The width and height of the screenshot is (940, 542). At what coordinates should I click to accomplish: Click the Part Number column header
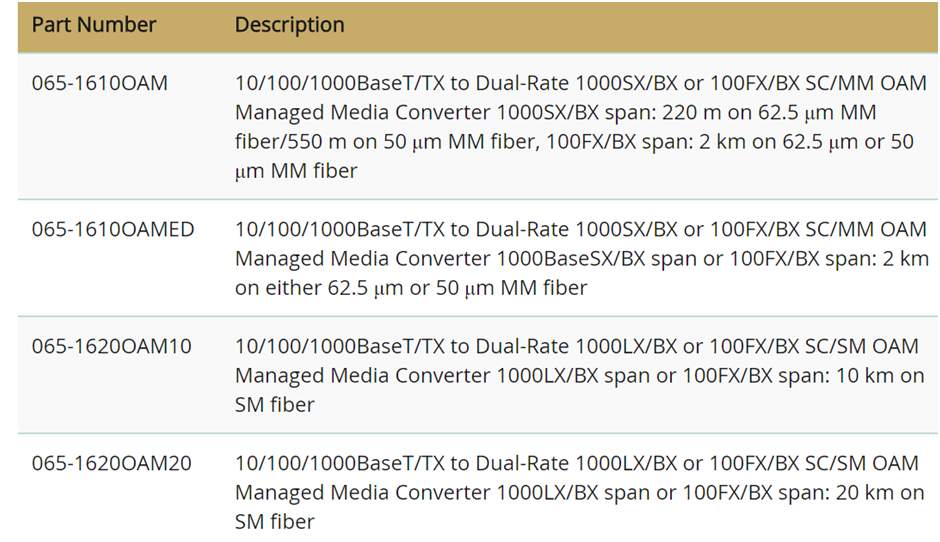(x=94, y=25)
